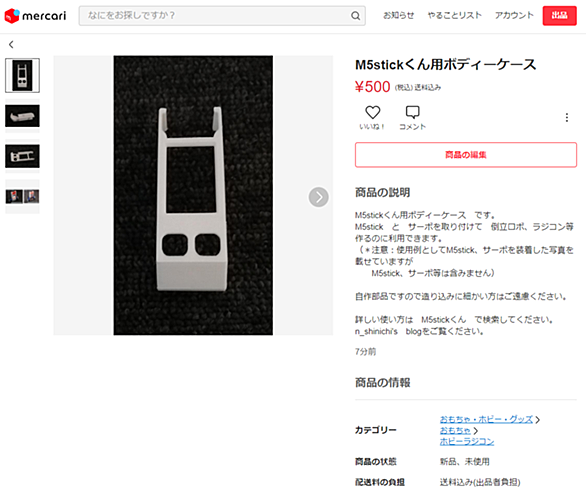Click the Mercari logo

click(35, 16)
